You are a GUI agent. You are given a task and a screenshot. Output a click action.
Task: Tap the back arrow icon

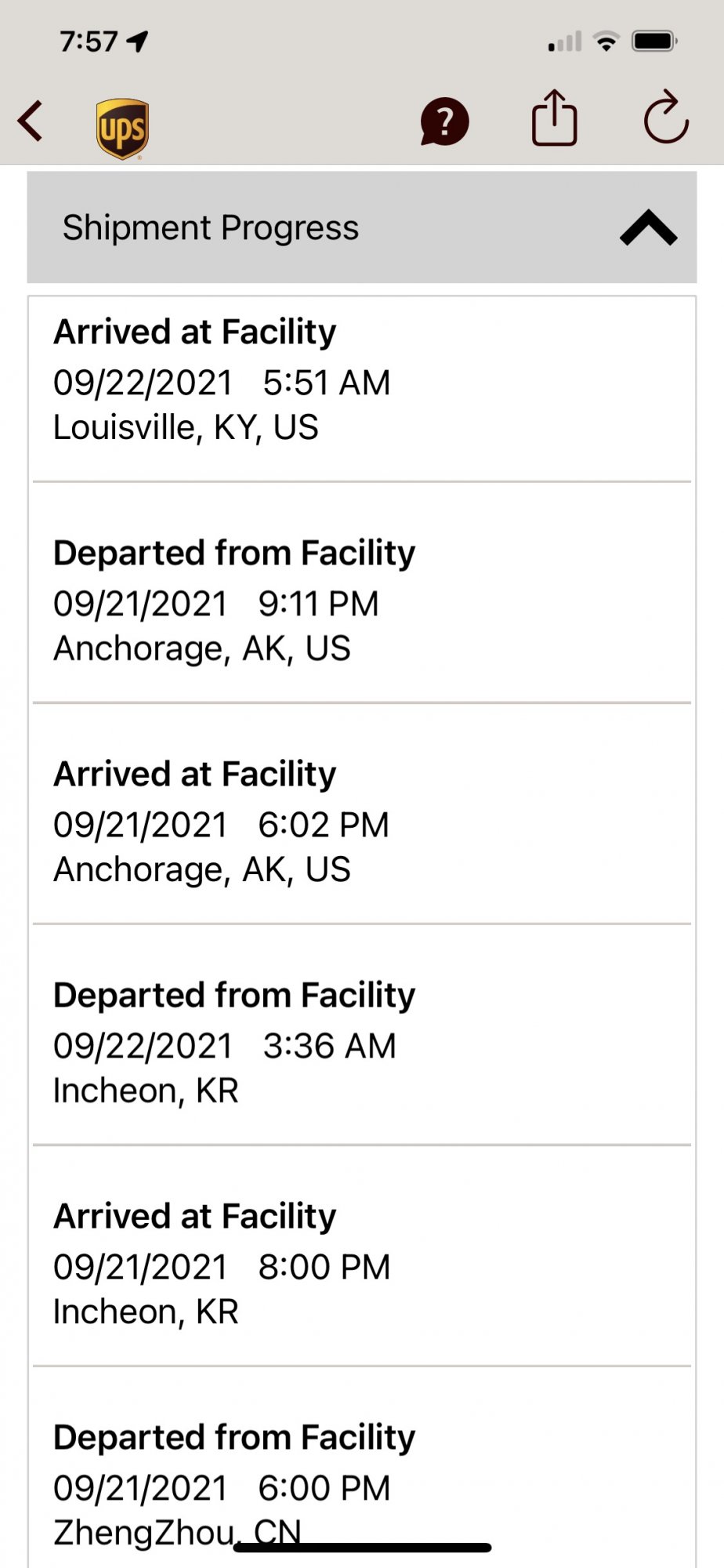click(x=31, y=122)
